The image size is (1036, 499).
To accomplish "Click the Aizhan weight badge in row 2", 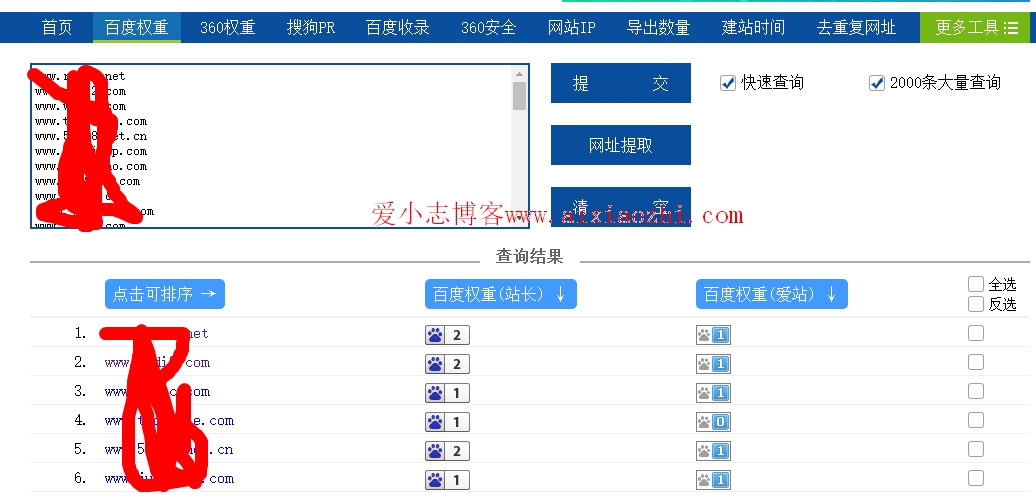I will (x=713, y=364).
